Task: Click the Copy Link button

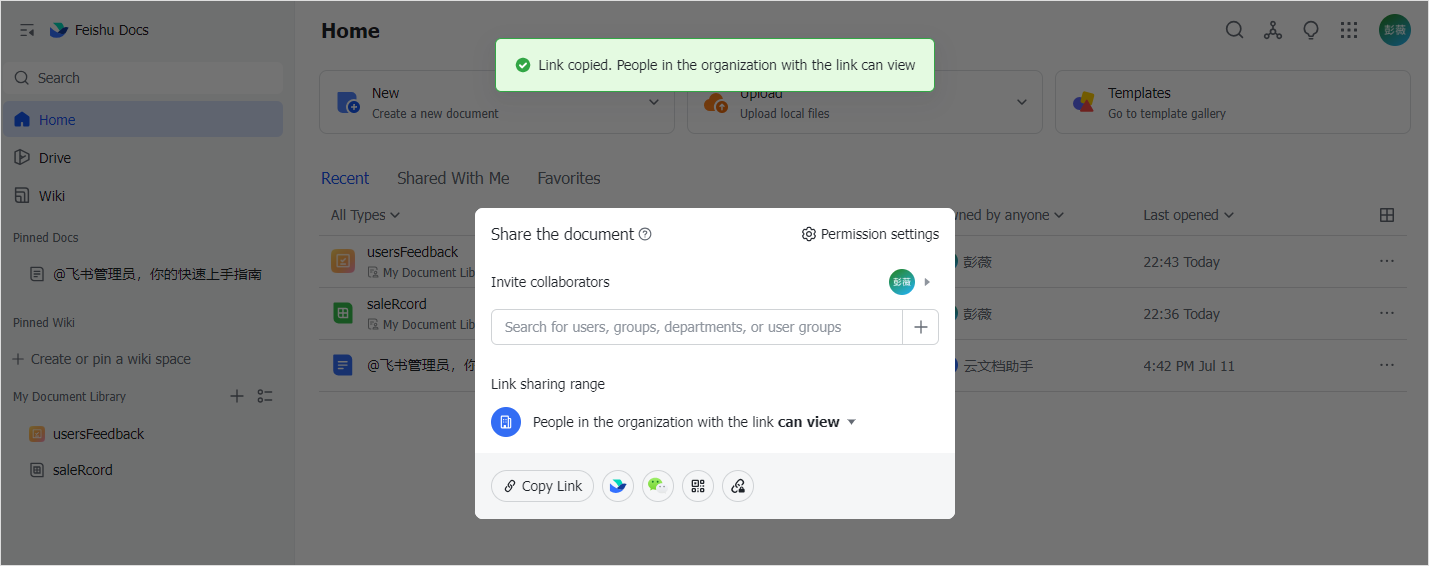Action: (543, 486)
